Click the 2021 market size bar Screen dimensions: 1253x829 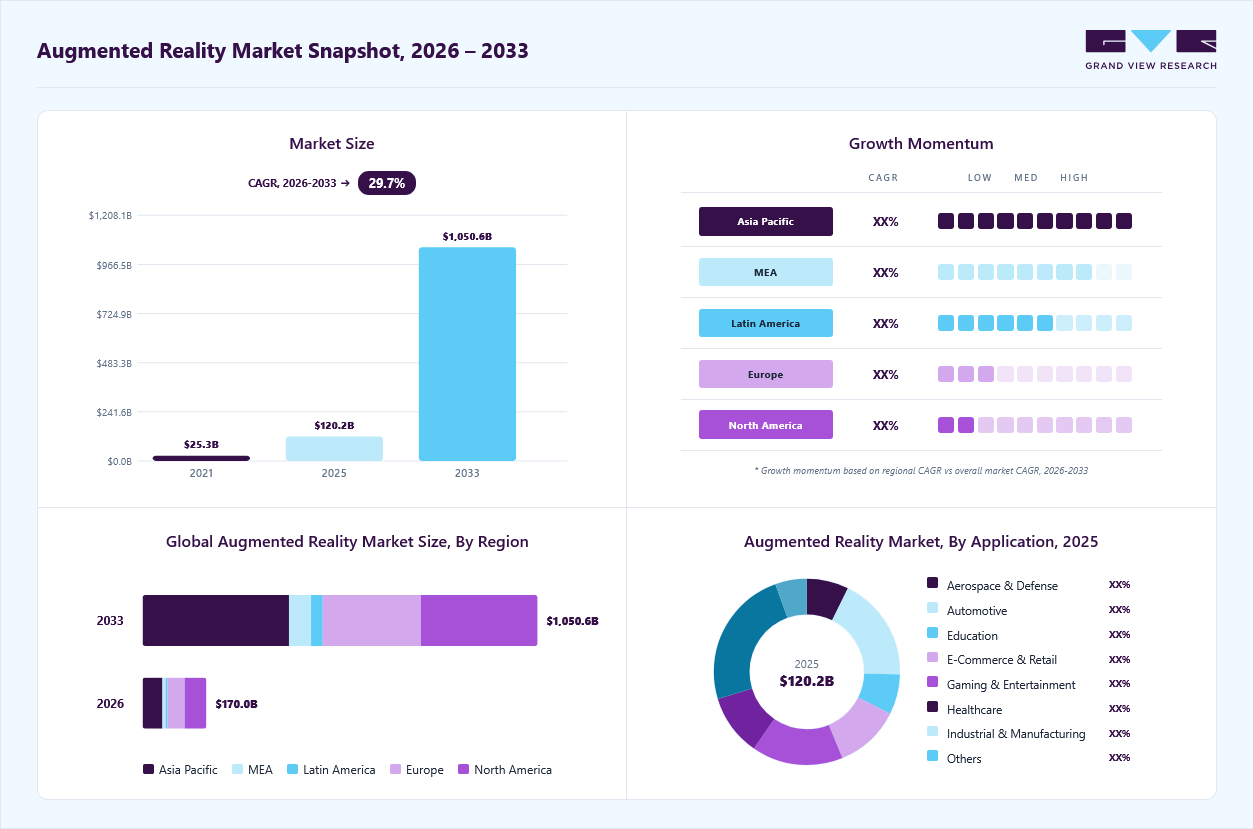tap(201, 458)
